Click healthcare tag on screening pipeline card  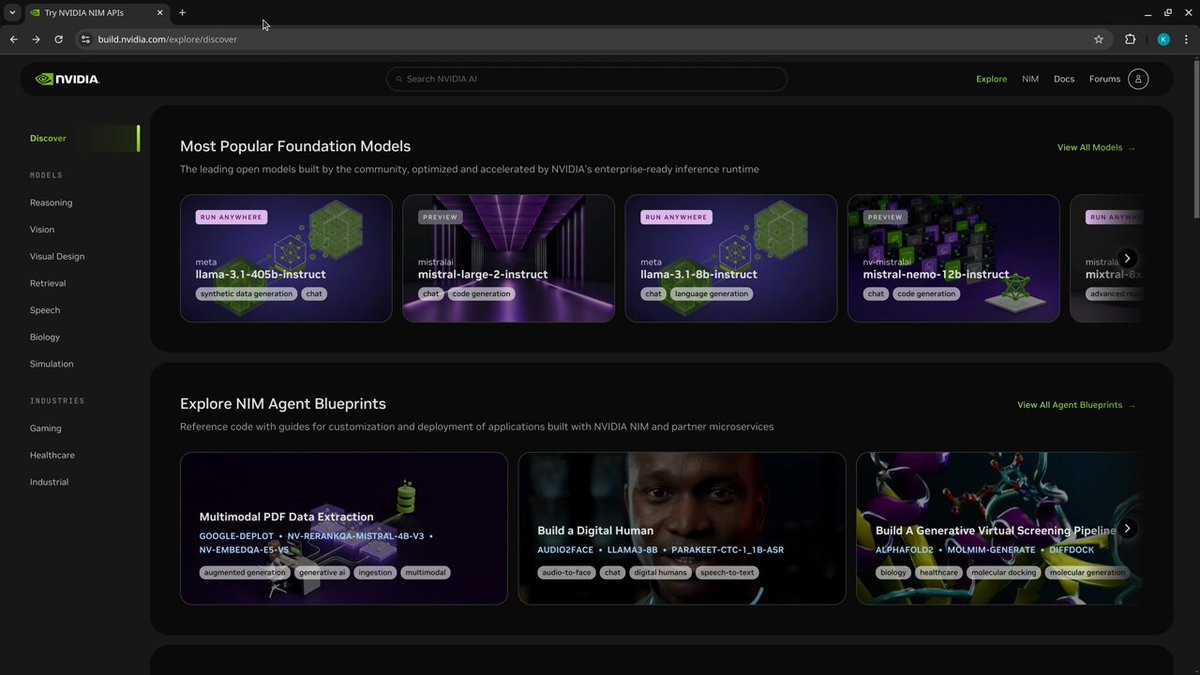[938, 573]
